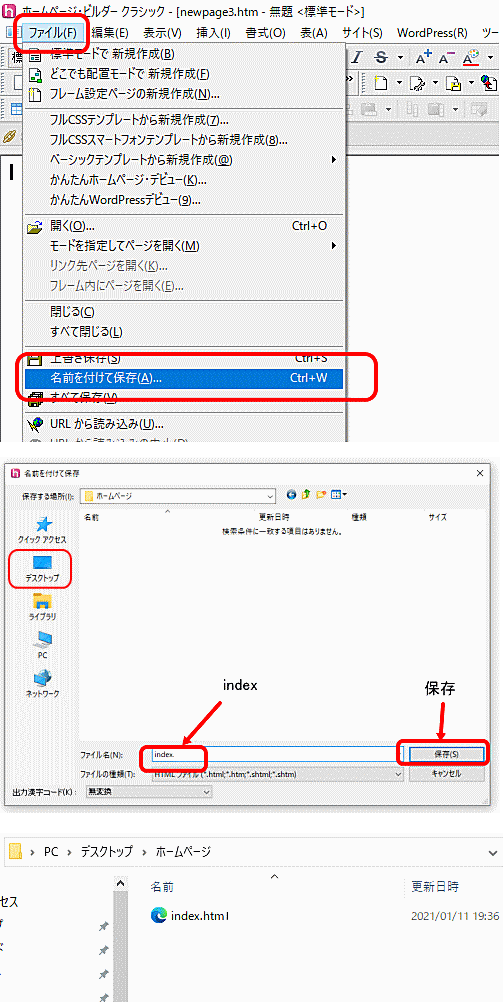This screenshot has width=503, height=1002.
Task: Click the 保存(S) button
Action: coord(446,754)
